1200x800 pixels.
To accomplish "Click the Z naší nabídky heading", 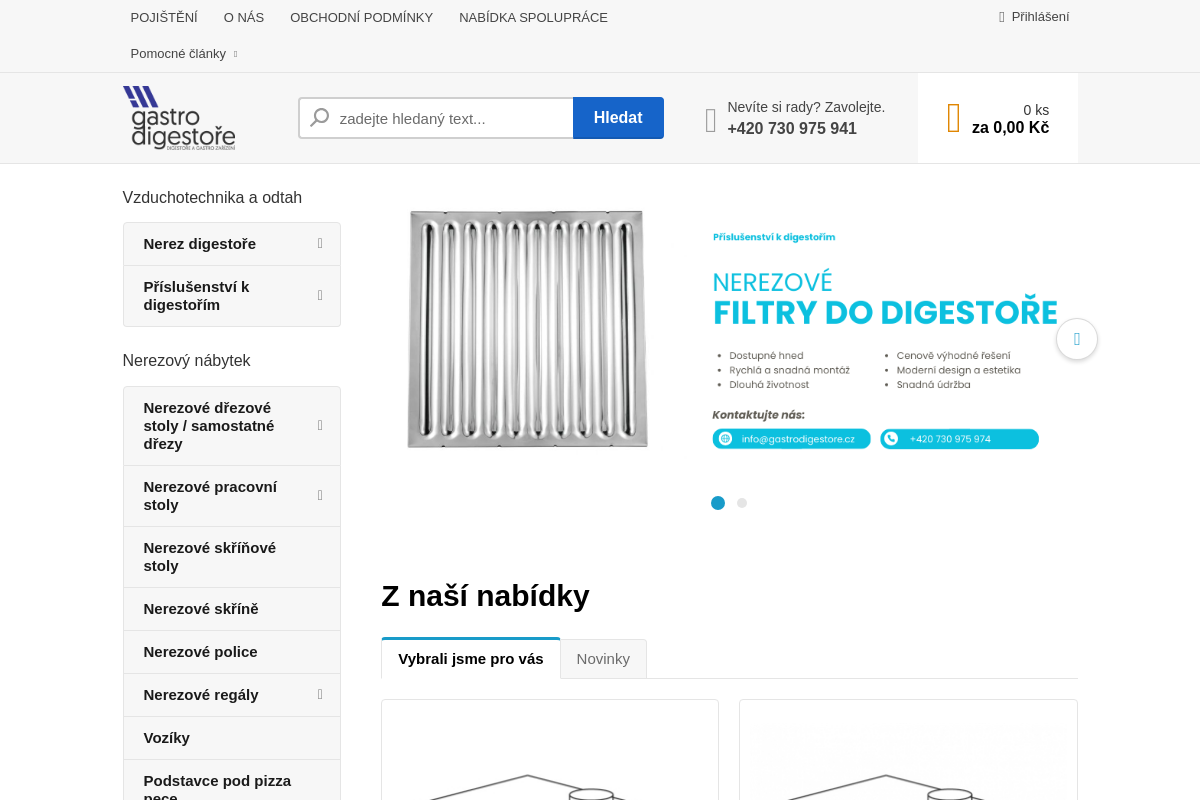I will click(485, 596).
